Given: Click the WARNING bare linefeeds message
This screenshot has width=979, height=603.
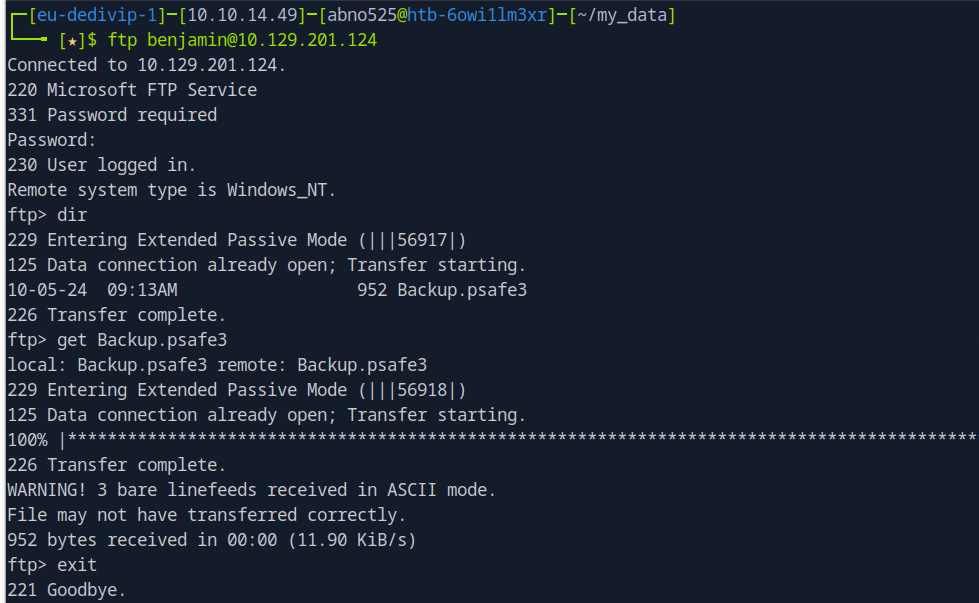Looking at the screenshot, I should click(252, 490).
